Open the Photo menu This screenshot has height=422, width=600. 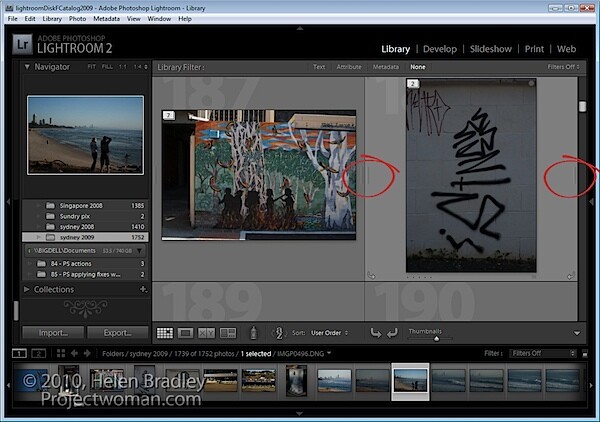[77, 19]
